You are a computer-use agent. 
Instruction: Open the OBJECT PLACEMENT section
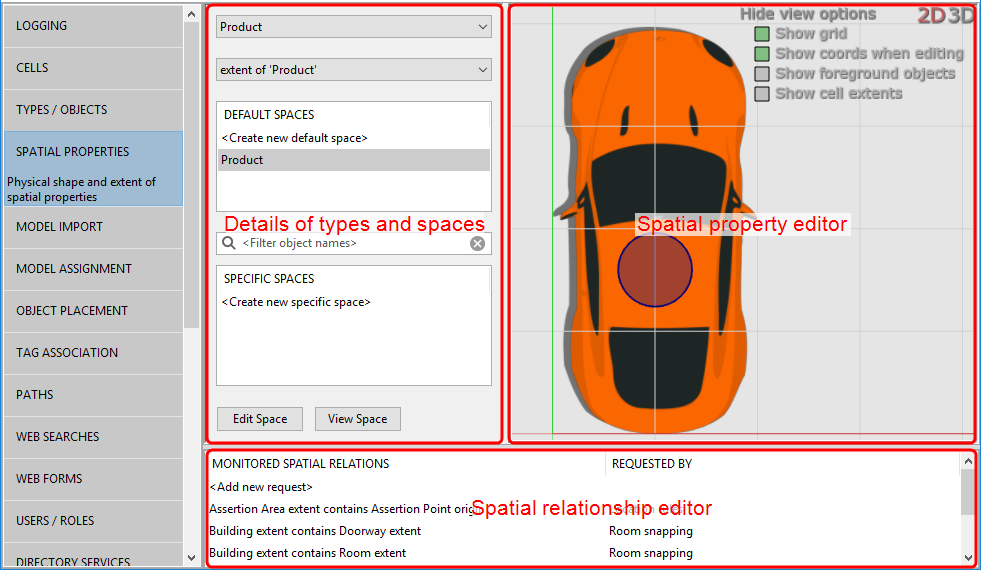tap(93, 310)
